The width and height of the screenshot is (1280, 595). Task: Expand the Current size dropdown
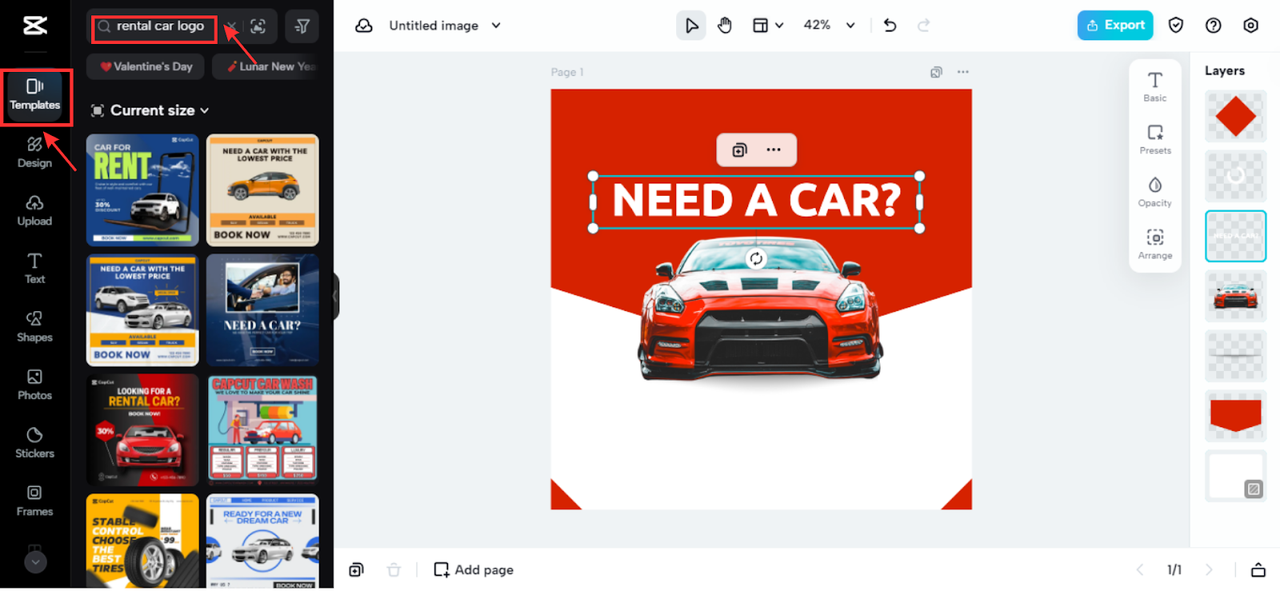coord(150,110)
